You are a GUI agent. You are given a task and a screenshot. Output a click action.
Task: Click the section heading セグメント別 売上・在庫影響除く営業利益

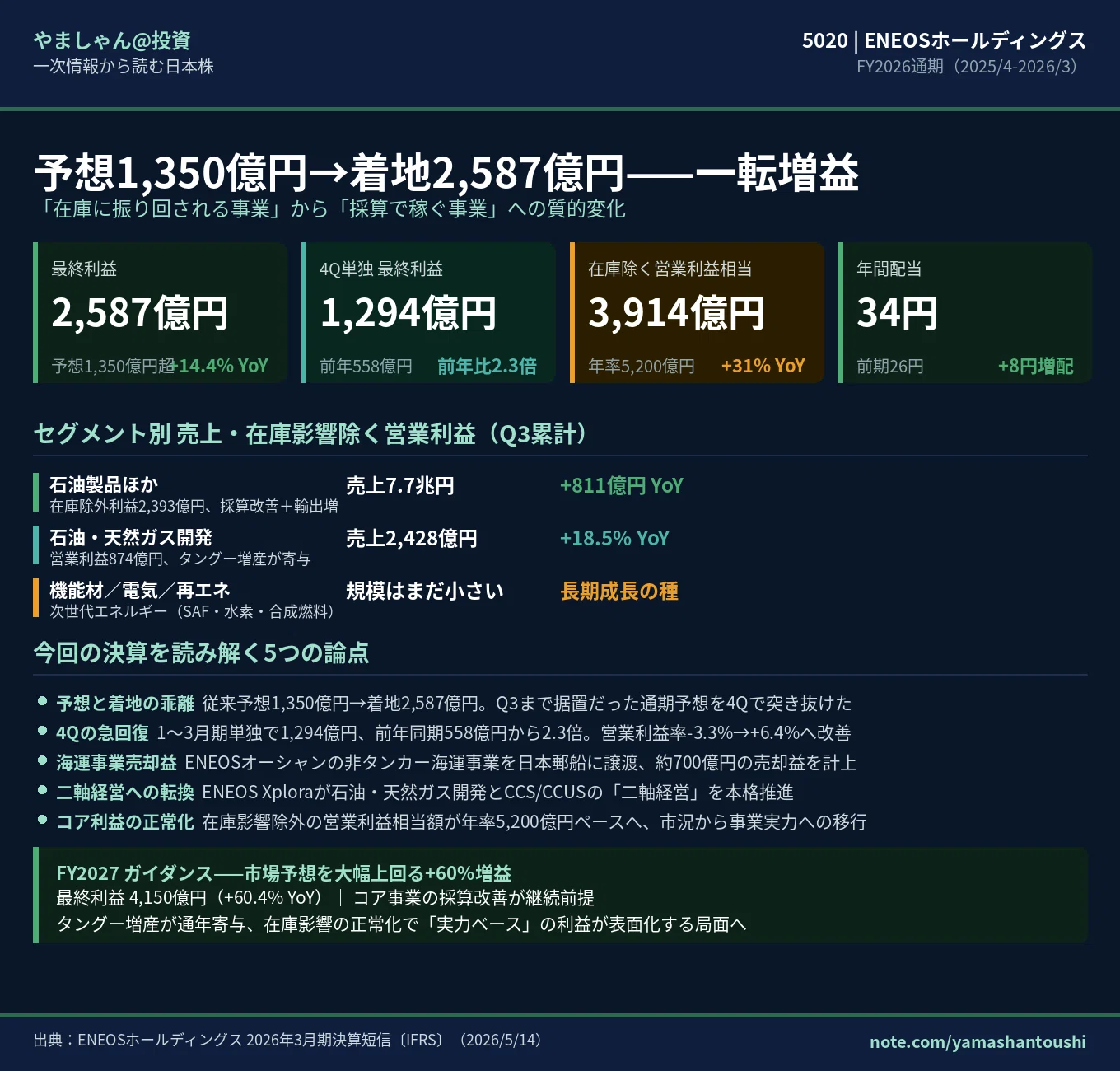click(310, 433)
